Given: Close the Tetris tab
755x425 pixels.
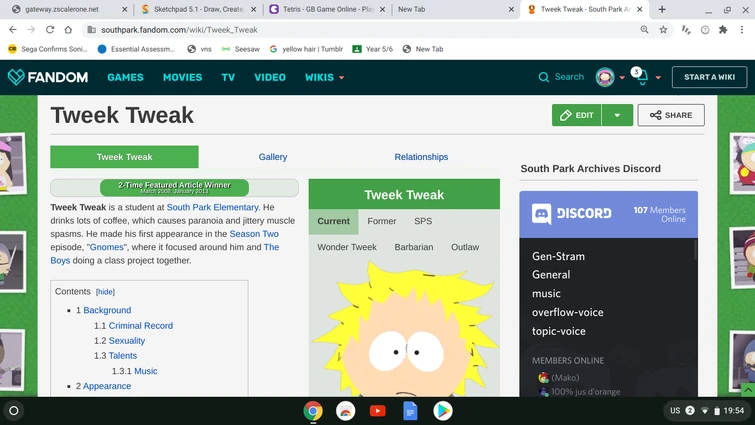Looking at the screenshot, I should point(382,9).
